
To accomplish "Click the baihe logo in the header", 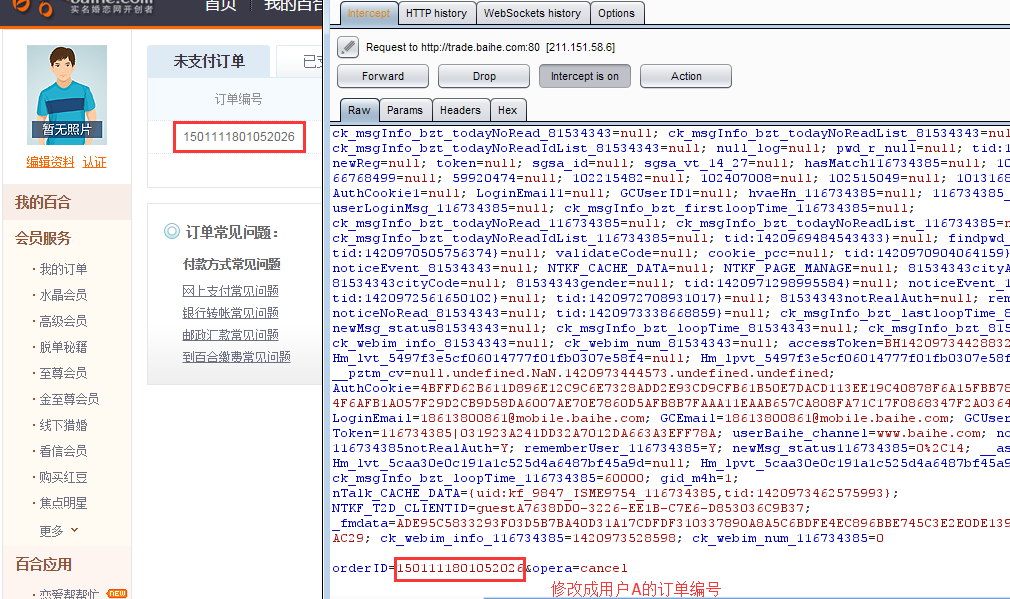I will pos(84,8).
